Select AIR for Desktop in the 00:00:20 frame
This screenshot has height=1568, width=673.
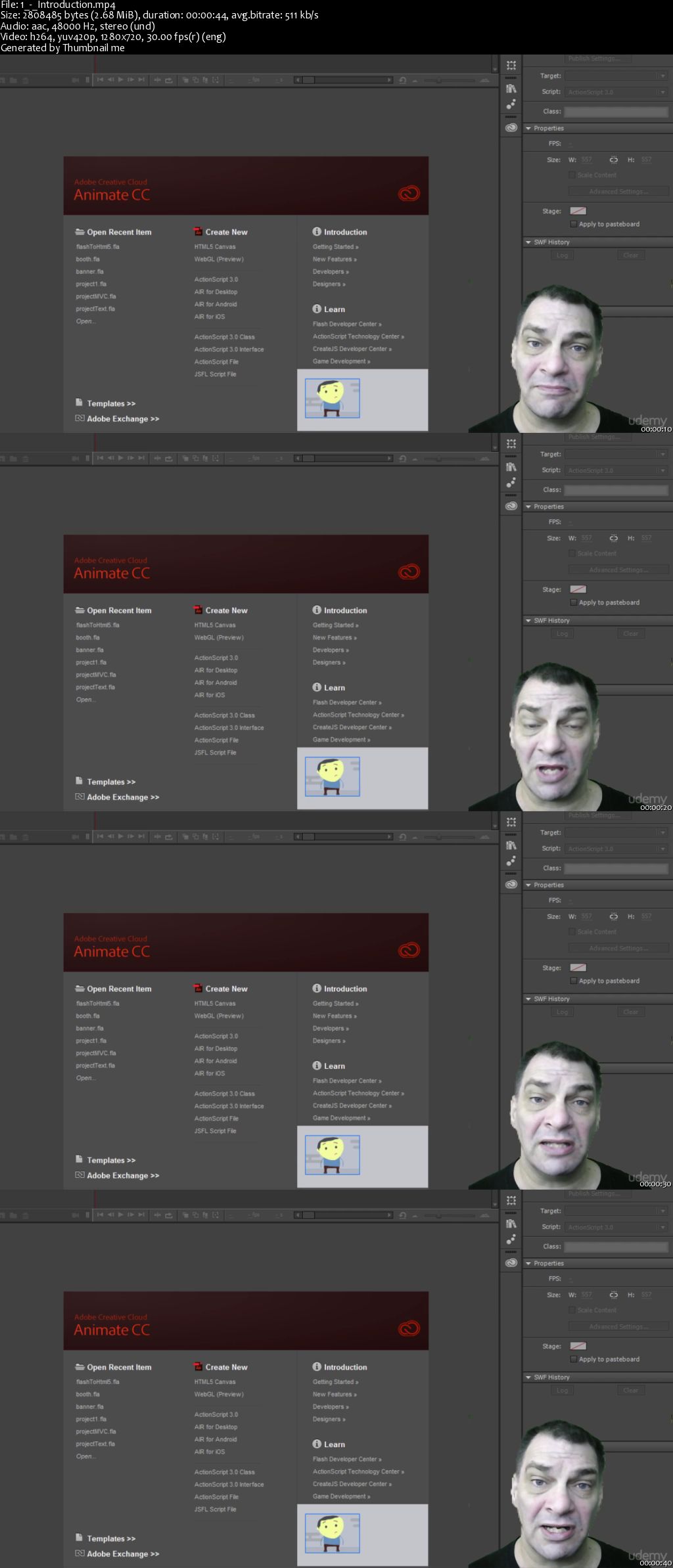tap(216, 670)
